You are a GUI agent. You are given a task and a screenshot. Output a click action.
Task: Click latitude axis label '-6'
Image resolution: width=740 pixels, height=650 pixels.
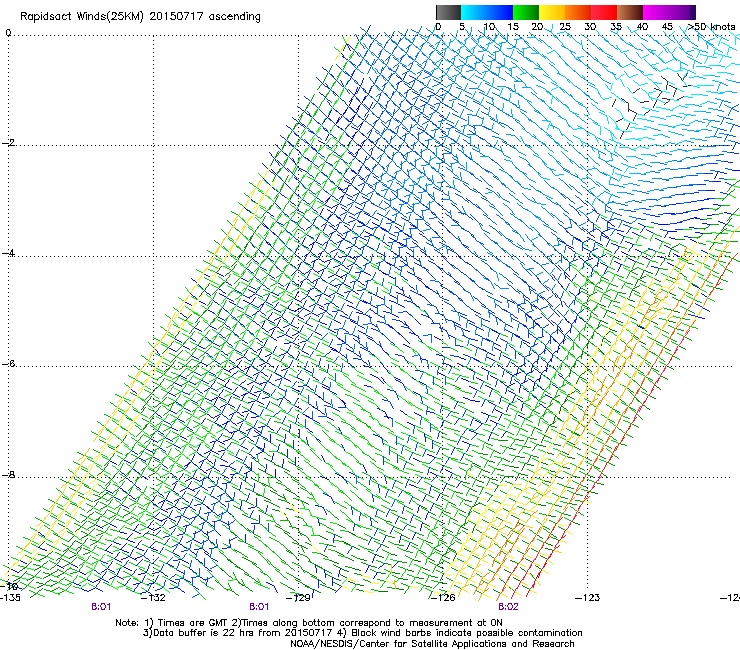[8, 363]
